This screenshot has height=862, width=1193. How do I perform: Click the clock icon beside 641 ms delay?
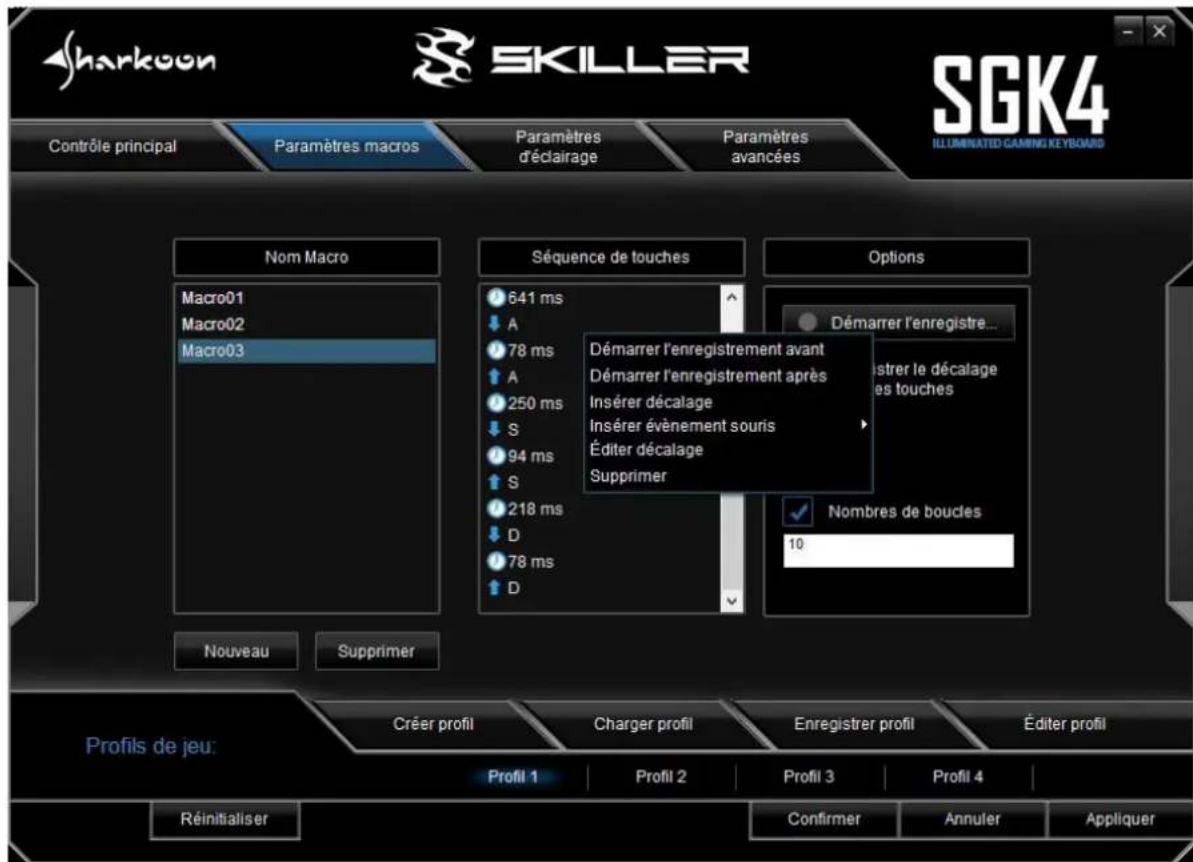495,298
